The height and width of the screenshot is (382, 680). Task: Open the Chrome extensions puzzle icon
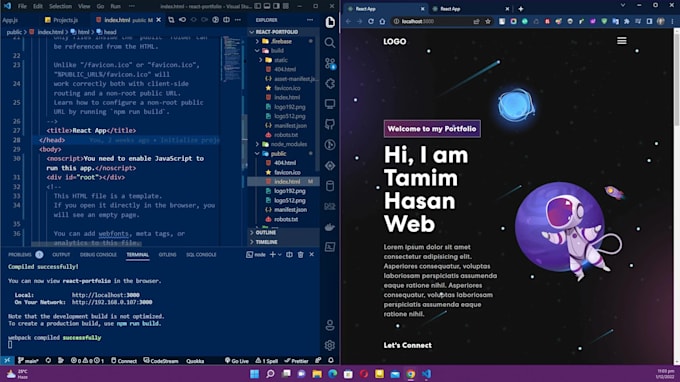coord(627,21)
